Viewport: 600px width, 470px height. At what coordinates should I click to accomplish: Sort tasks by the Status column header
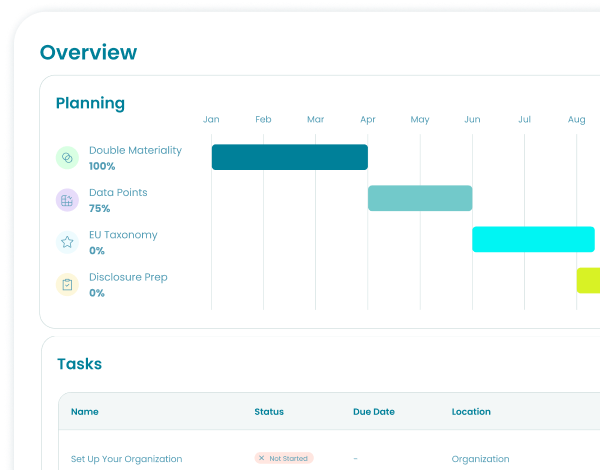(x=269, y=412)
